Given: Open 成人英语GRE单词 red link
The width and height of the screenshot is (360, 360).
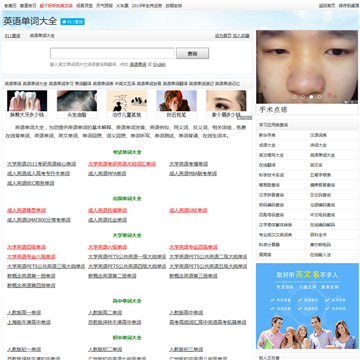Looking at the screenshot, I should coord(188,211).
